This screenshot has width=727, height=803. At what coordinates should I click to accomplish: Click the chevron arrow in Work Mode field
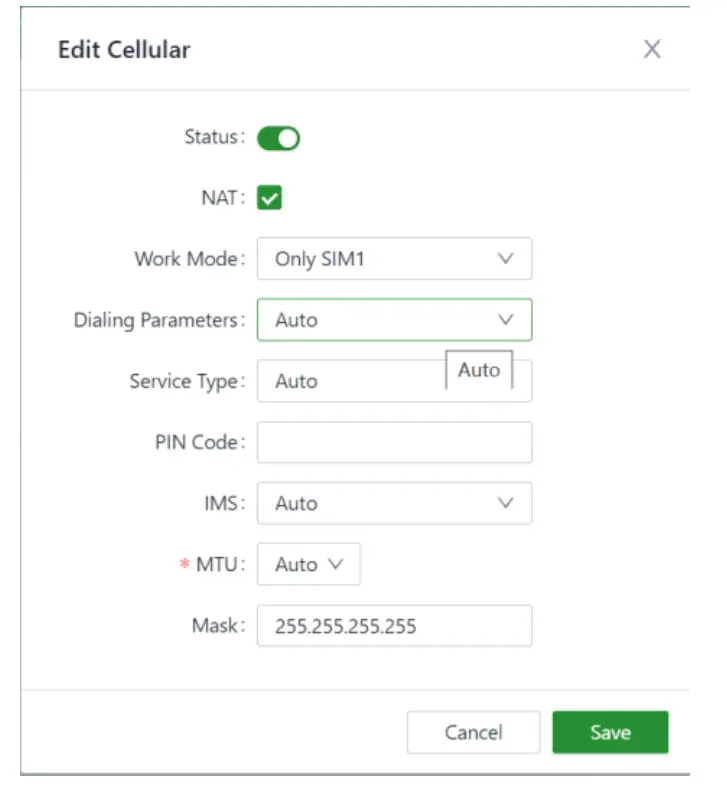point(505,259)
